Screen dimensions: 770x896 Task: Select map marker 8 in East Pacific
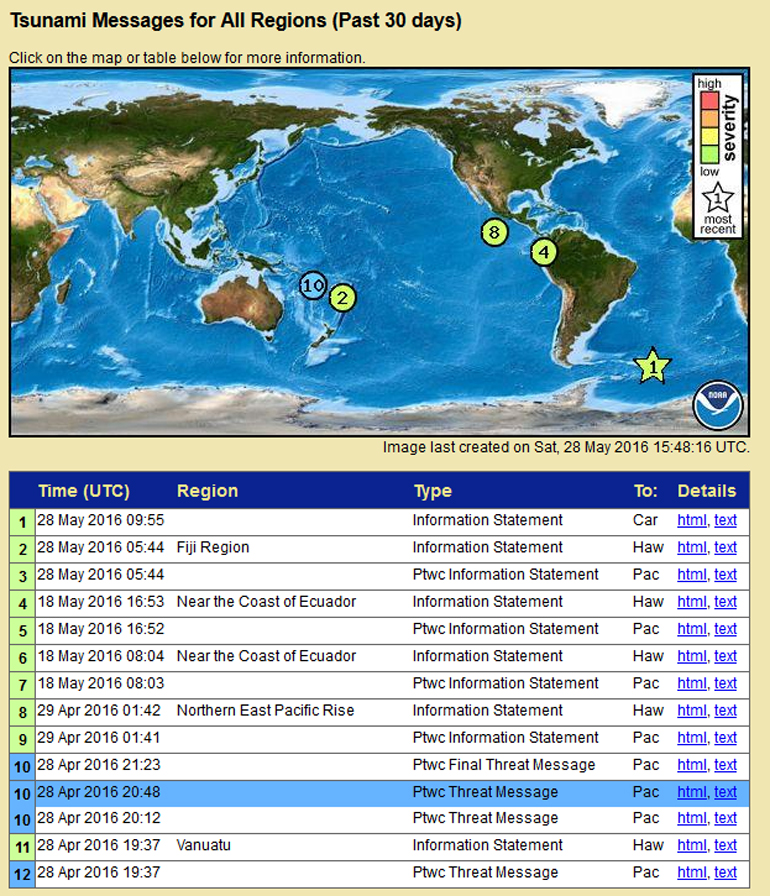pyautogui.click(x=492, y=233)
